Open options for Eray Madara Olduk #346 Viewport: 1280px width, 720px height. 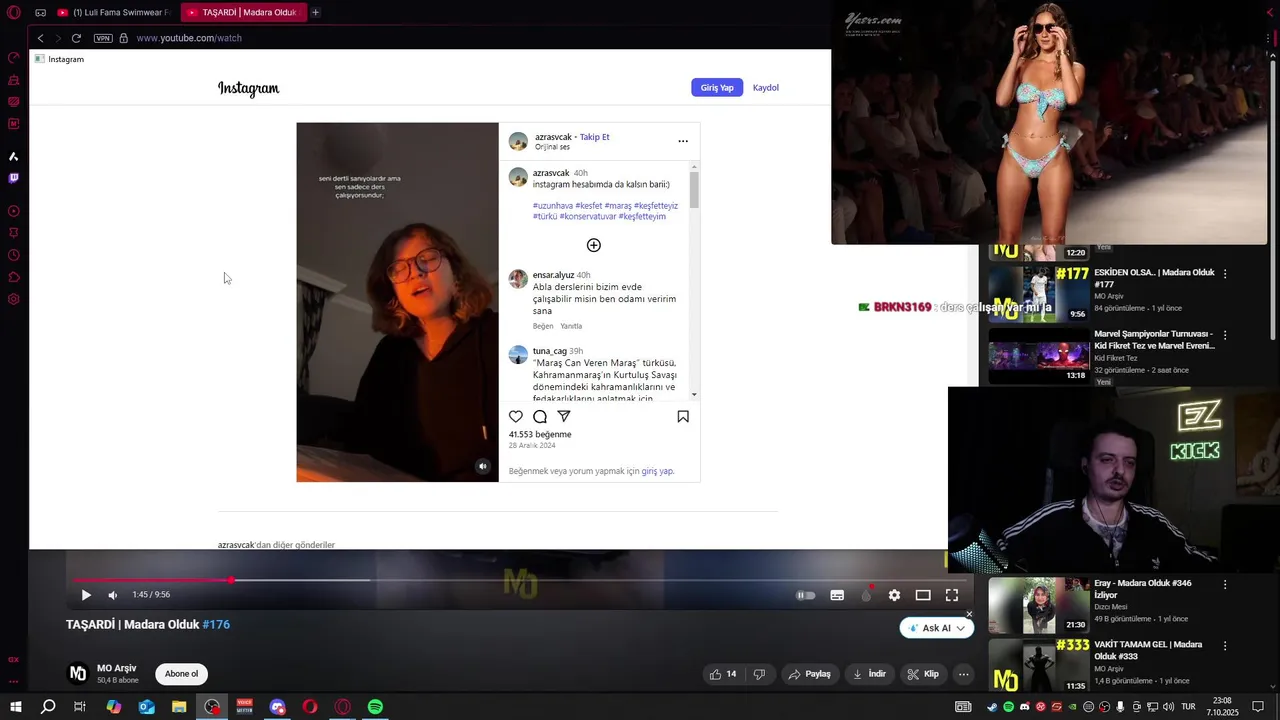[1225, 584]
